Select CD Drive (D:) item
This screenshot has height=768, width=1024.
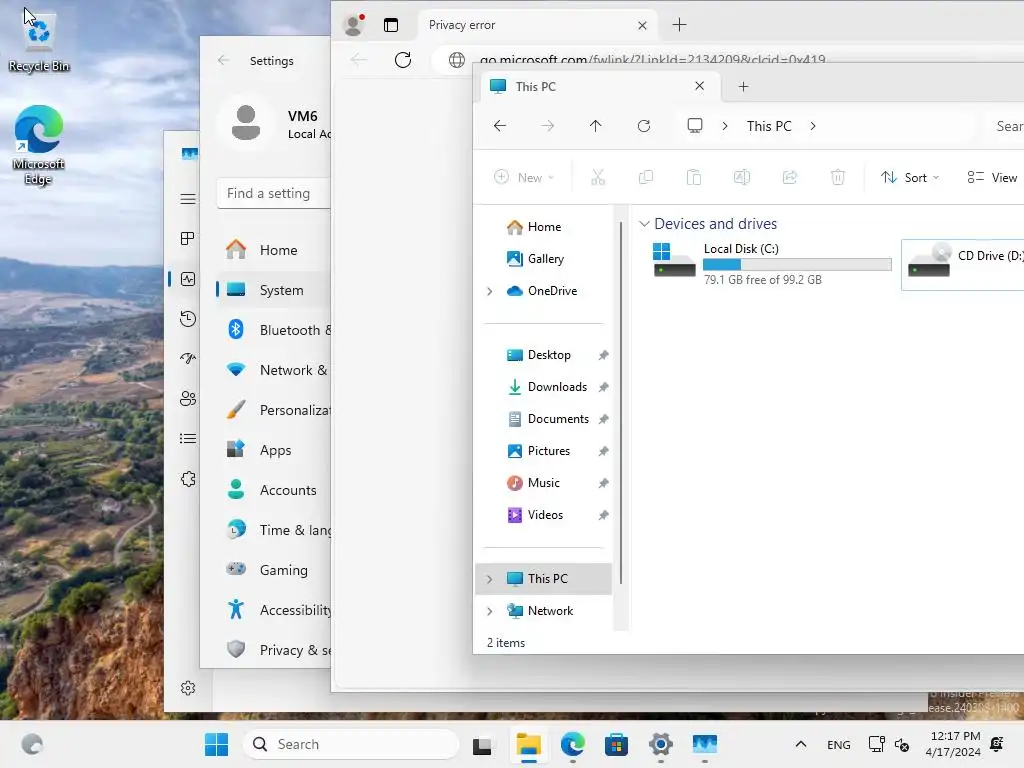coord(963,264)
